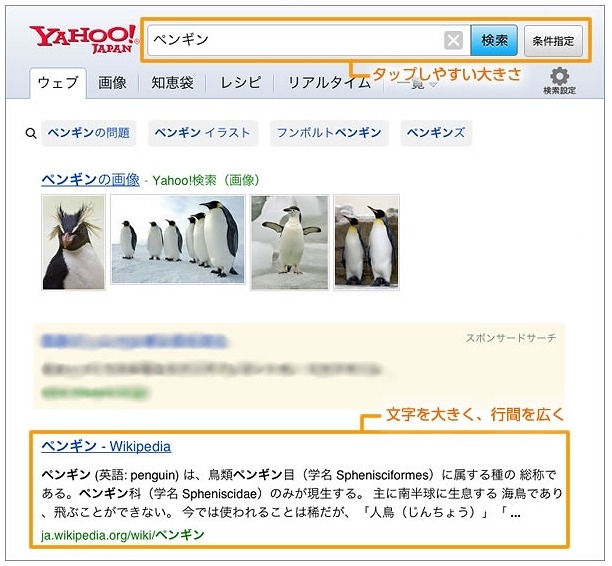Open the ペンギン - Wikipedia result link

pos(106,446)
